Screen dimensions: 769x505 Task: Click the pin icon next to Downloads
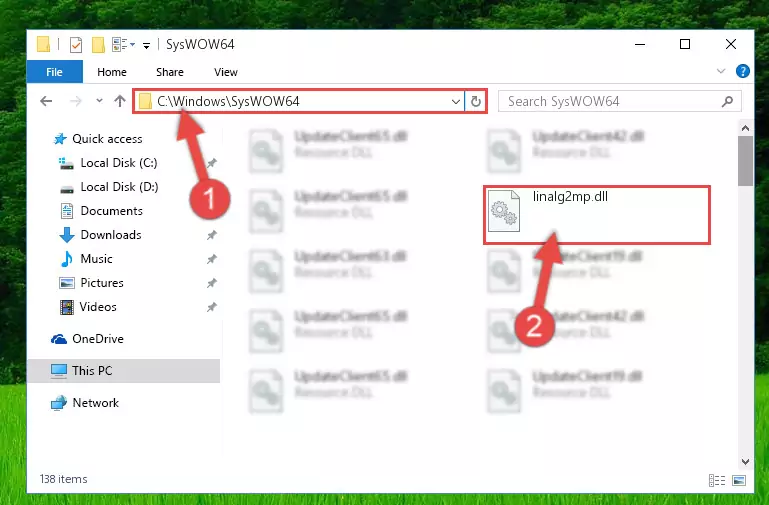coord(211,235)
